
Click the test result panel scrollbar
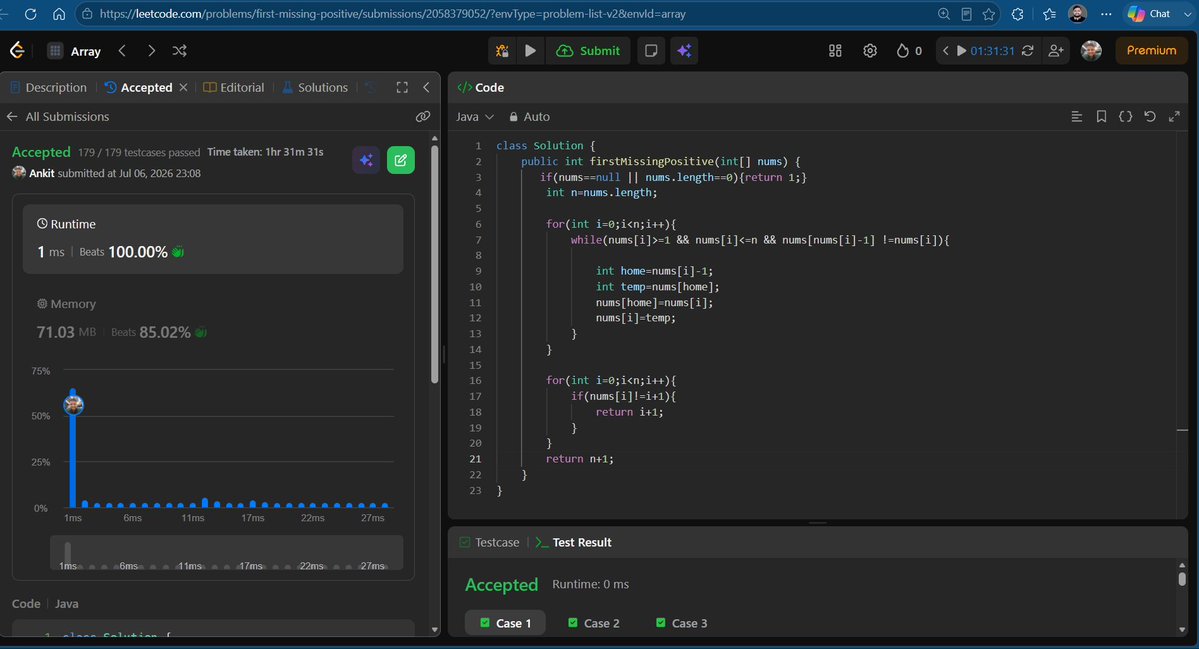click(1182, 578)
